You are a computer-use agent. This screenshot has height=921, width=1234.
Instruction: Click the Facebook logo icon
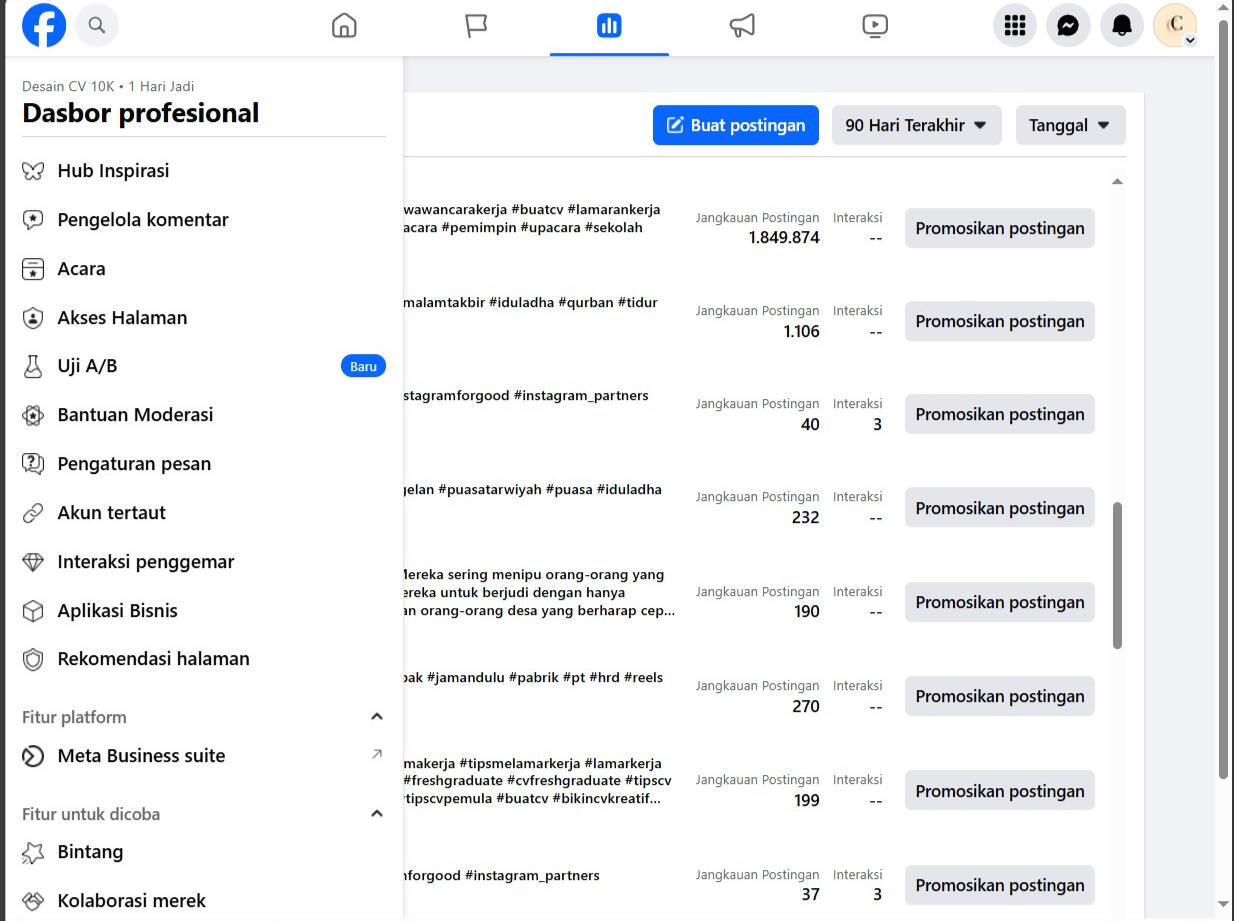tap(44, 26)
